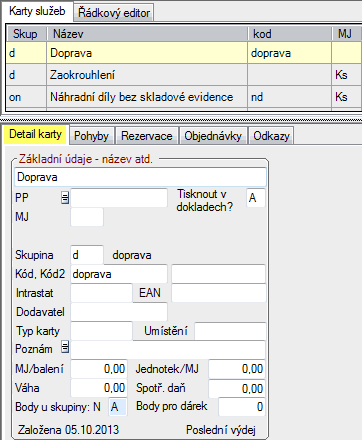Edit the Váha value field
362x440 pixels.
(x=99, y=388)
